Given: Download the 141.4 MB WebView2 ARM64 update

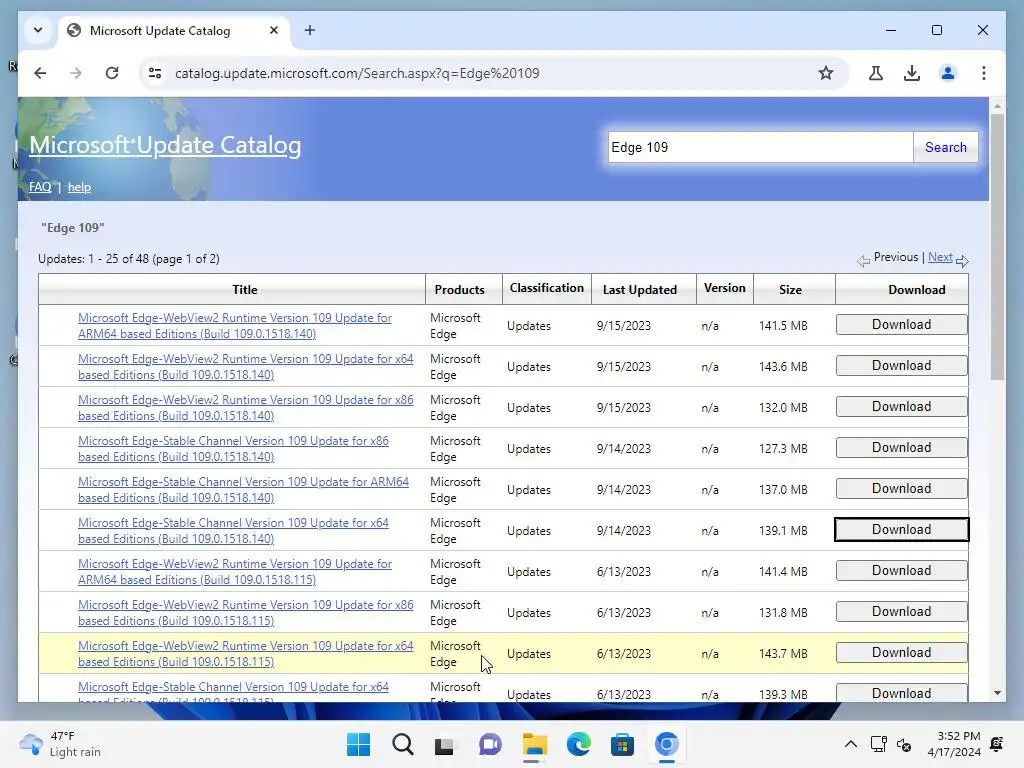Looking at the screenshot, I should point(901,571).
